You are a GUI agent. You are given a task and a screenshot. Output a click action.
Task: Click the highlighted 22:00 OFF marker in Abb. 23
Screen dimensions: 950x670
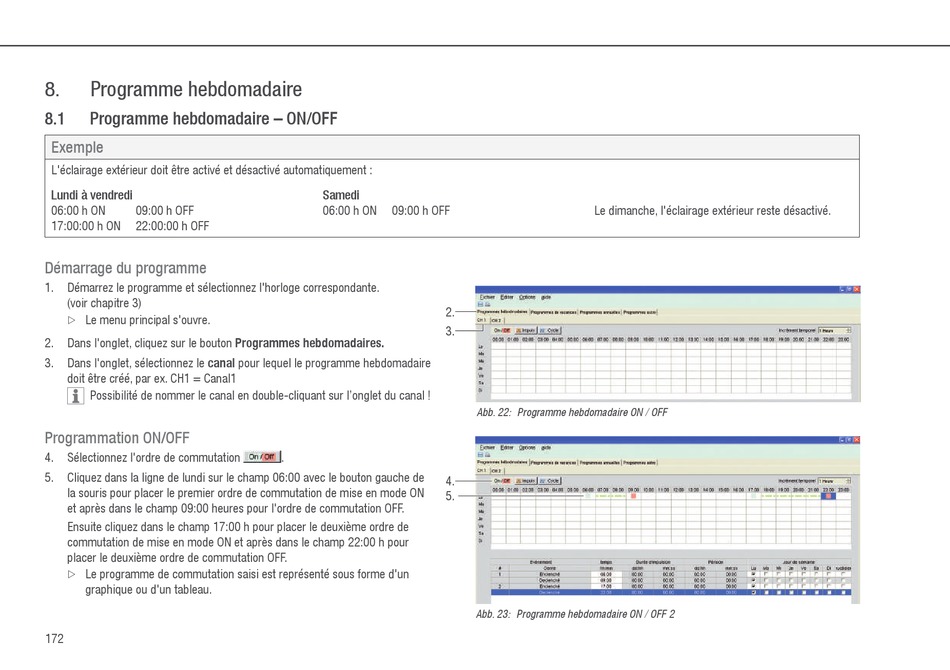point(828,496)
